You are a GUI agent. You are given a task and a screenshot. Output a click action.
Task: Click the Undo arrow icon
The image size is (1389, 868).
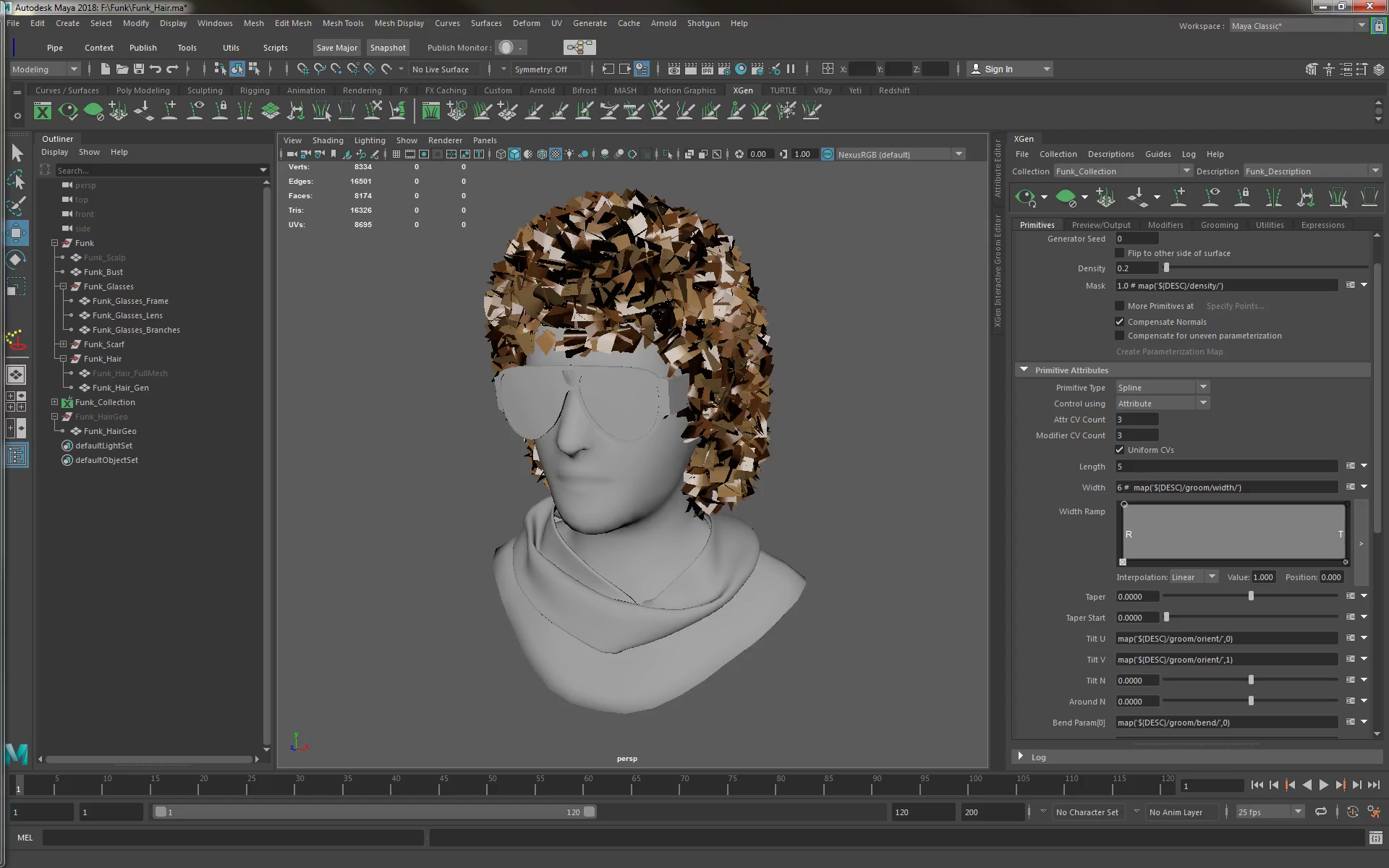pos(156,69)
